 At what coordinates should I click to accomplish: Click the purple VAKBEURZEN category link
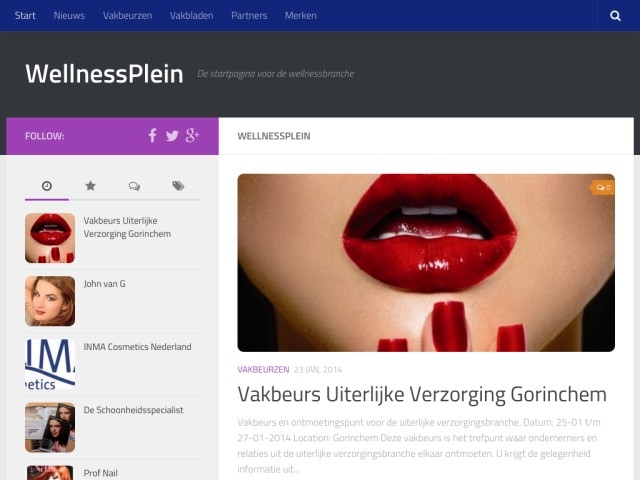(x=263, y=369)
